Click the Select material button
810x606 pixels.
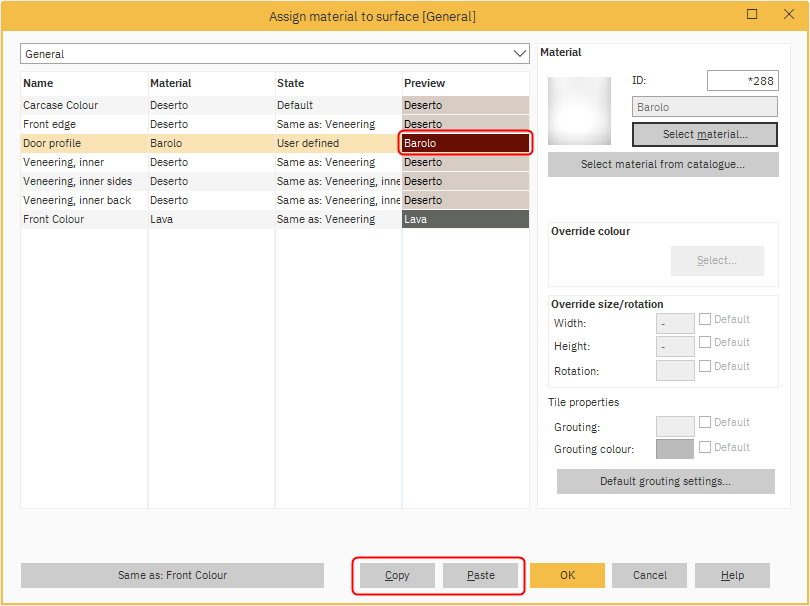(705, 134)
